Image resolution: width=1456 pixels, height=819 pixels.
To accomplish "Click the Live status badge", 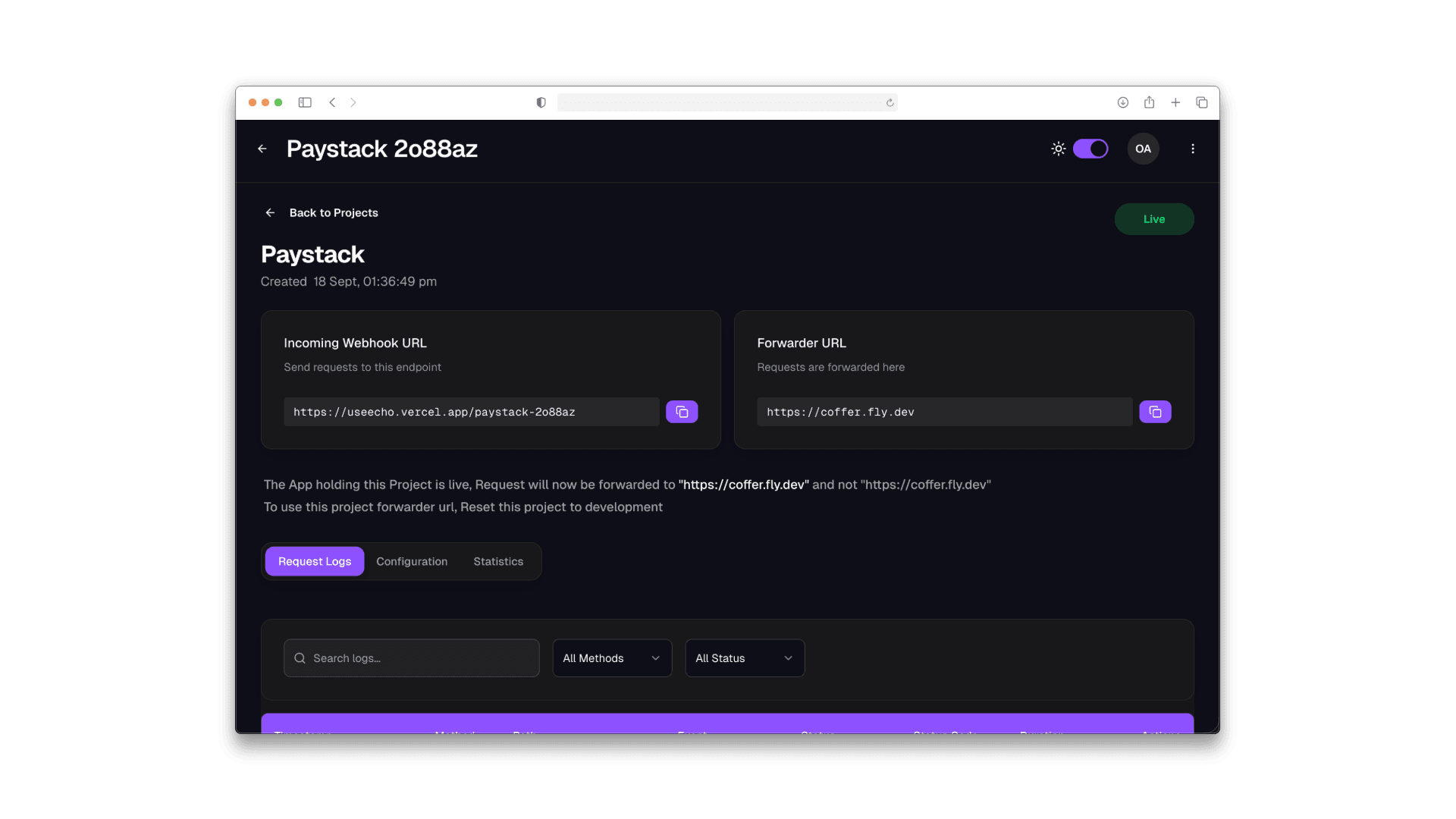I will tap(1153, 219).
